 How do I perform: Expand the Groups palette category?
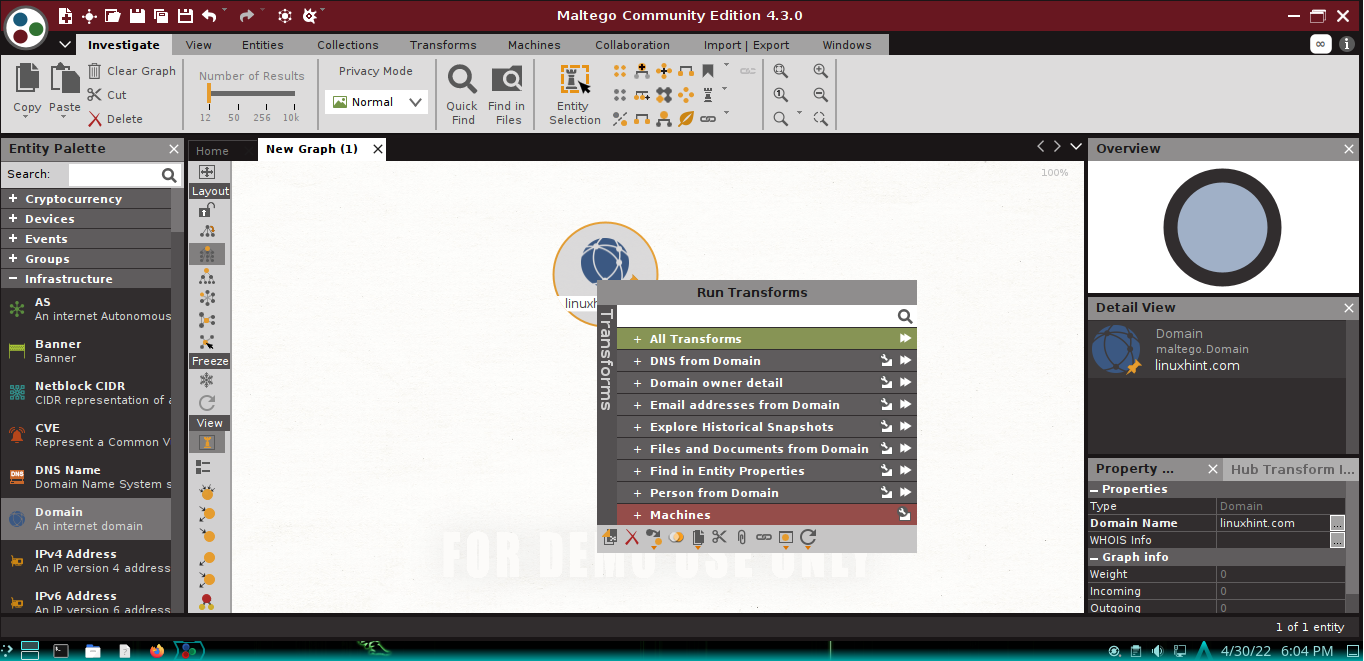pyautogui.click(x=13, y=259)
